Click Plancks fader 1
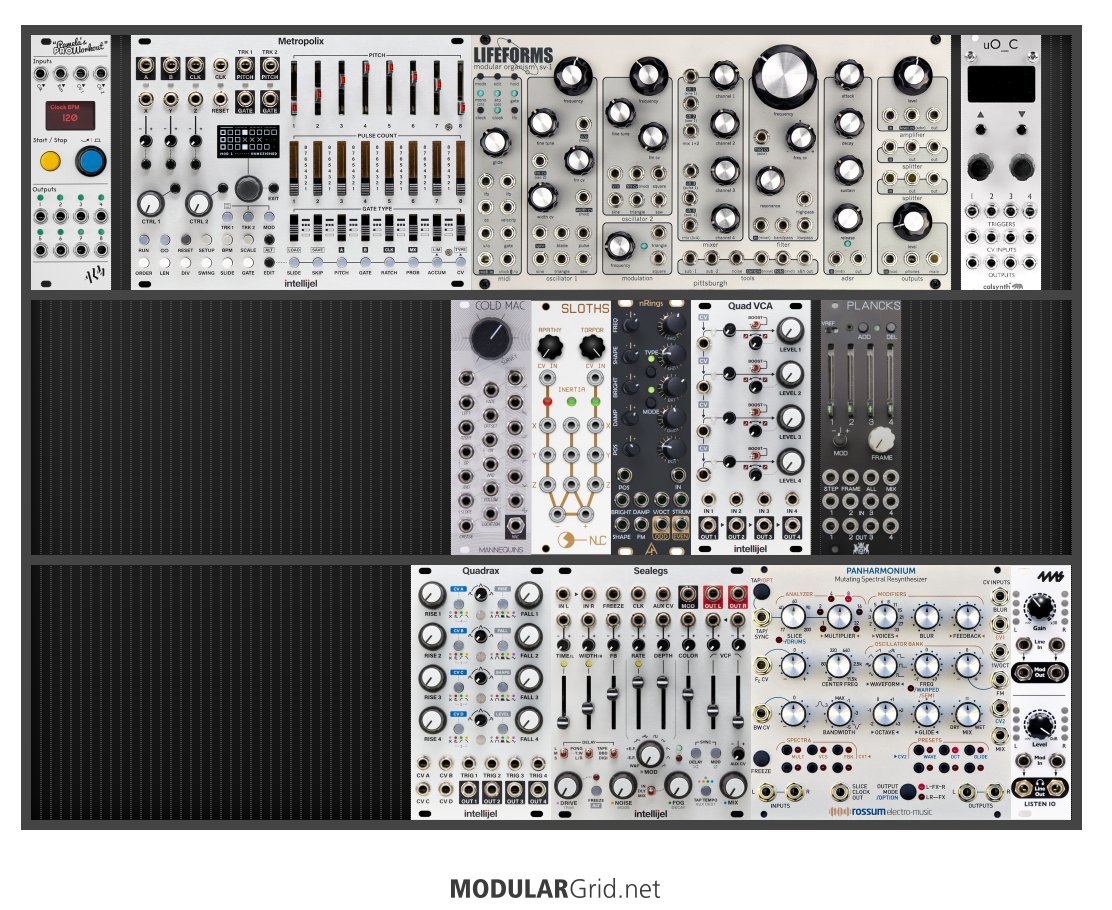 coord(832,379)
